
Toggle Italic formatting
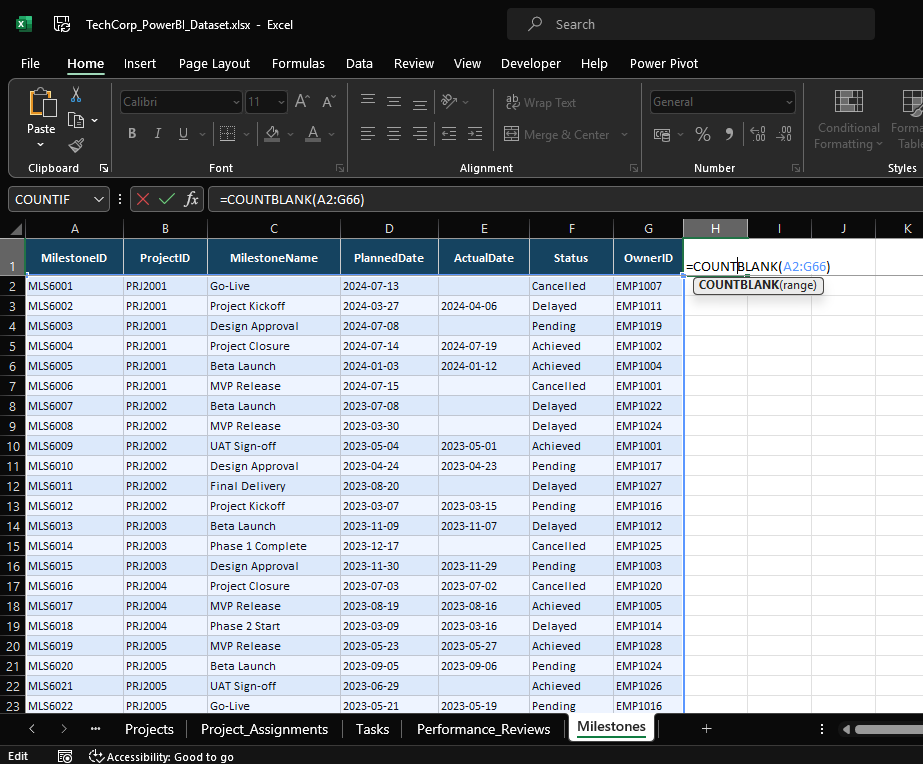(x=158, y=134)
